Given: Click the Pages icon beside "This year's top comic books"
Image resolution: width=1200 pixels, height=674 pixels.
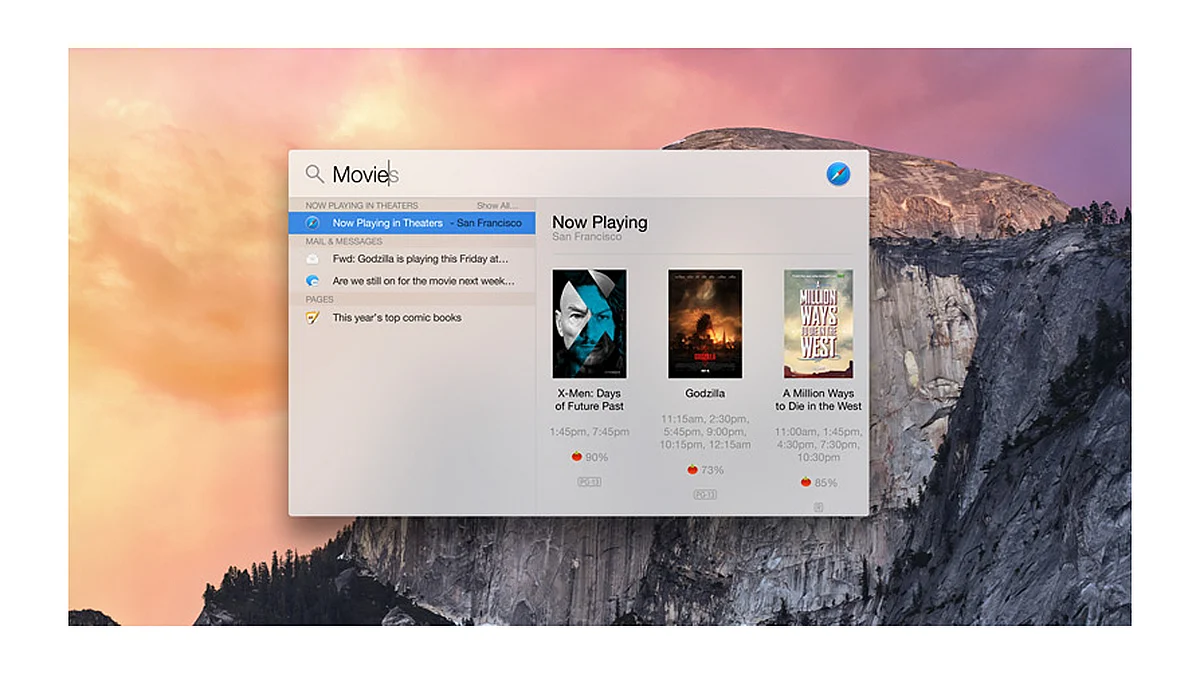Looking at the screenshot, I should click(x=312, y=318).
